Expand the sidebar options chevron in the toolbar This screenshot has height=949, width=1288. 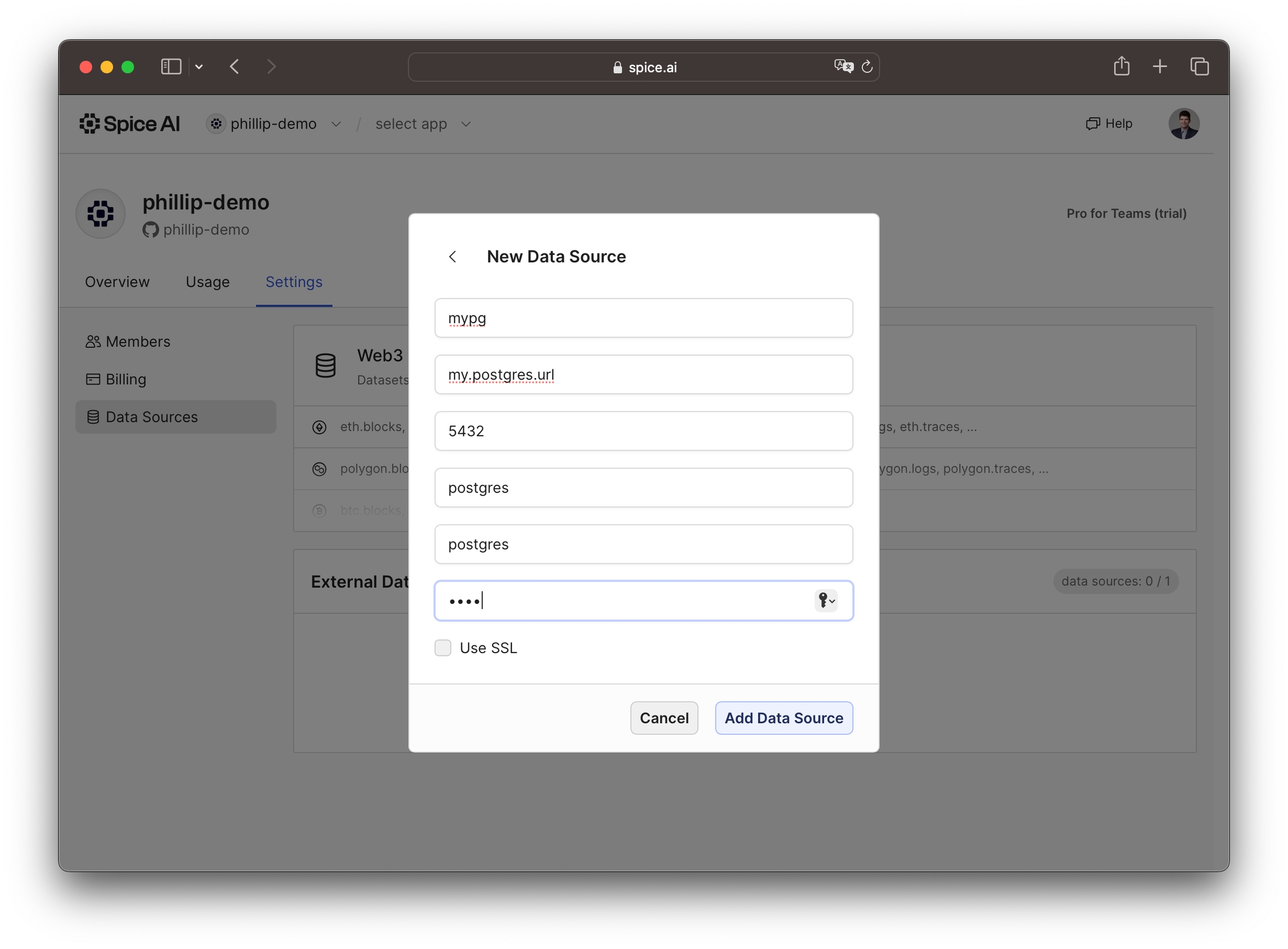(198, 67)
